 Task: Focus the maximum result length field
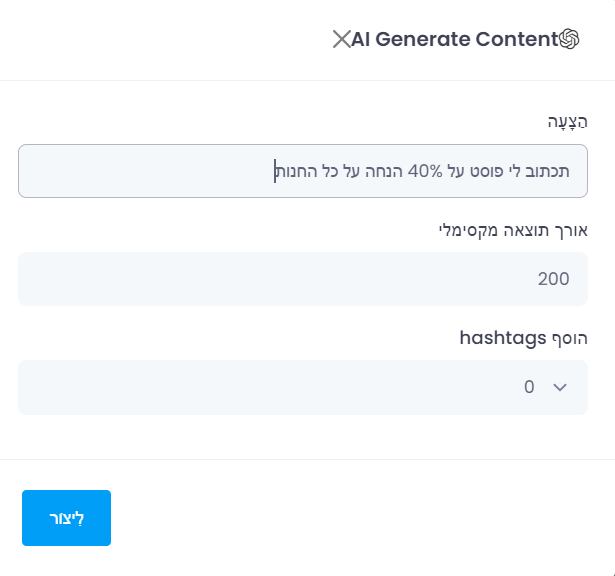(302, 279)
